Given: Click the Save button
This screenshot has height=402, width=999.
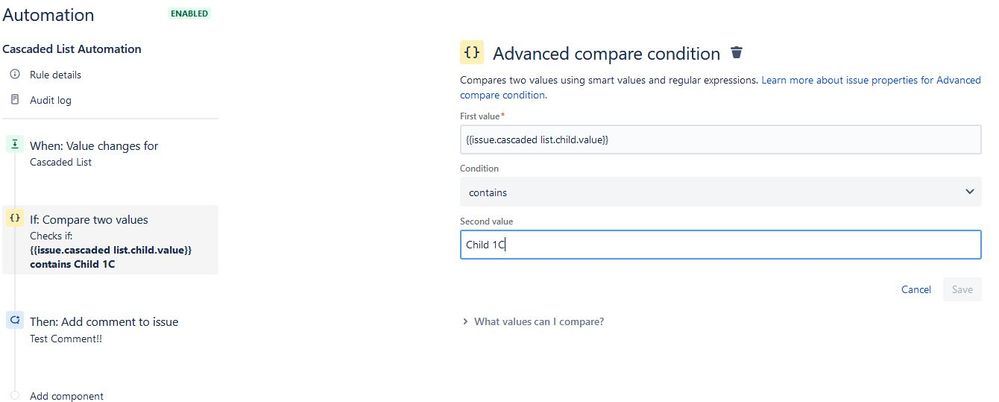Looking at the screenshot, I should [x=962, y=289].
